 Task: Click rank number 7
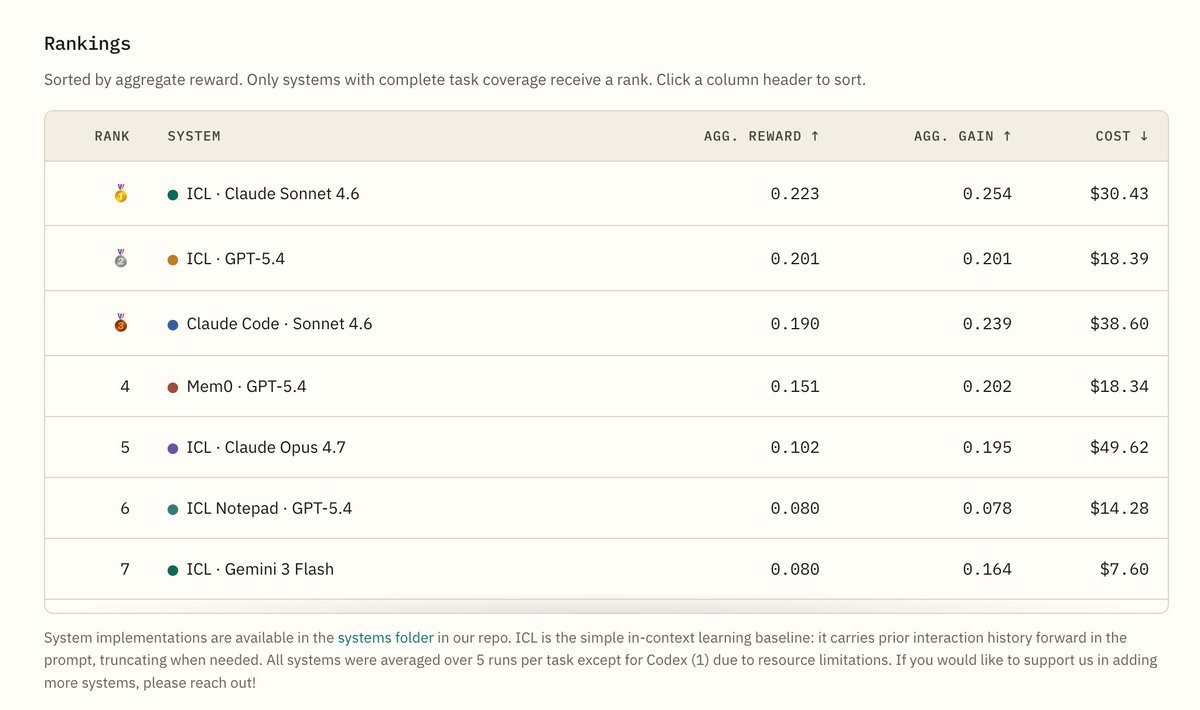125,570
